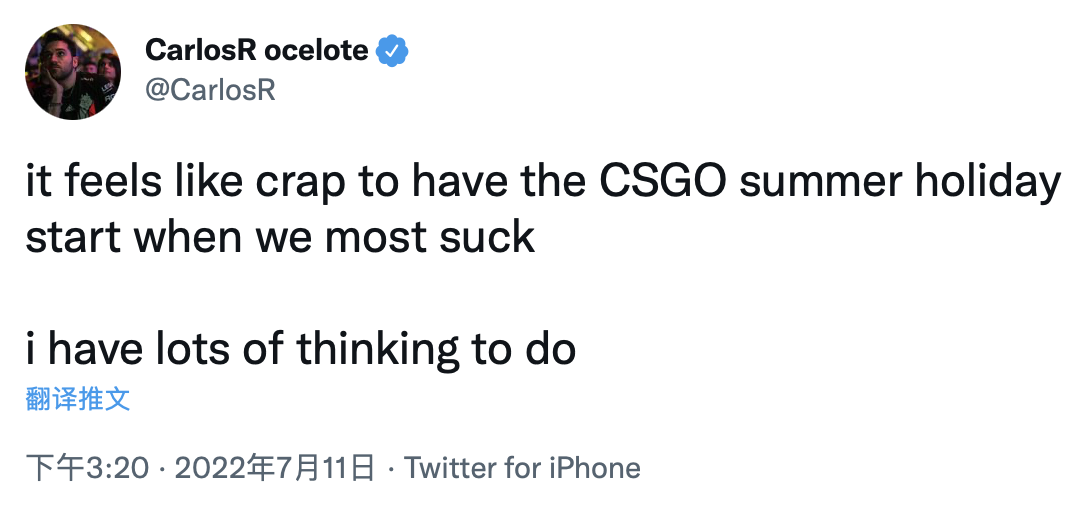Click the @CarlosR handle
This screenshot has height=506, width=1084.
click(210, 90)
